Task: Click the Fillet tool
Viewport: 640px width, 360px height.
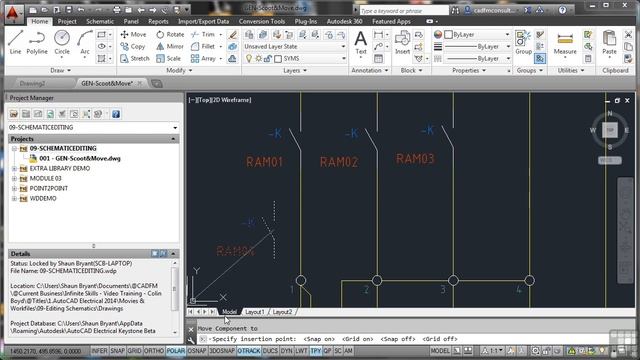Action: tap(203, 47)
